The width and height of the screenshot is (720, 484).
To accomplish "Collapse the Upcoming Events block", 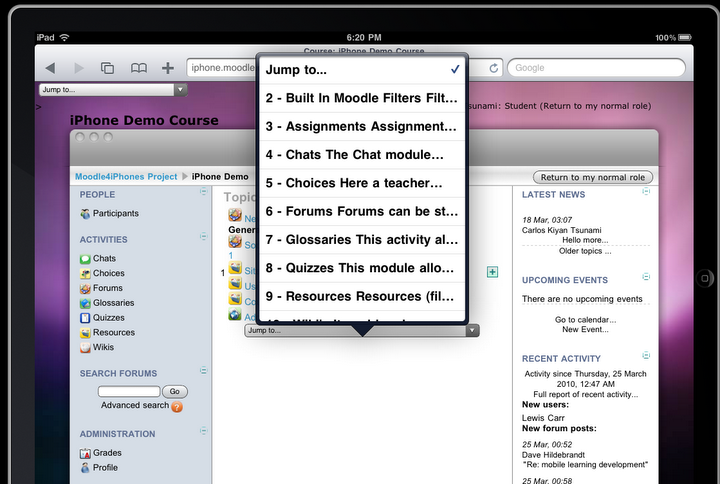I will click(x=646, y=277).
